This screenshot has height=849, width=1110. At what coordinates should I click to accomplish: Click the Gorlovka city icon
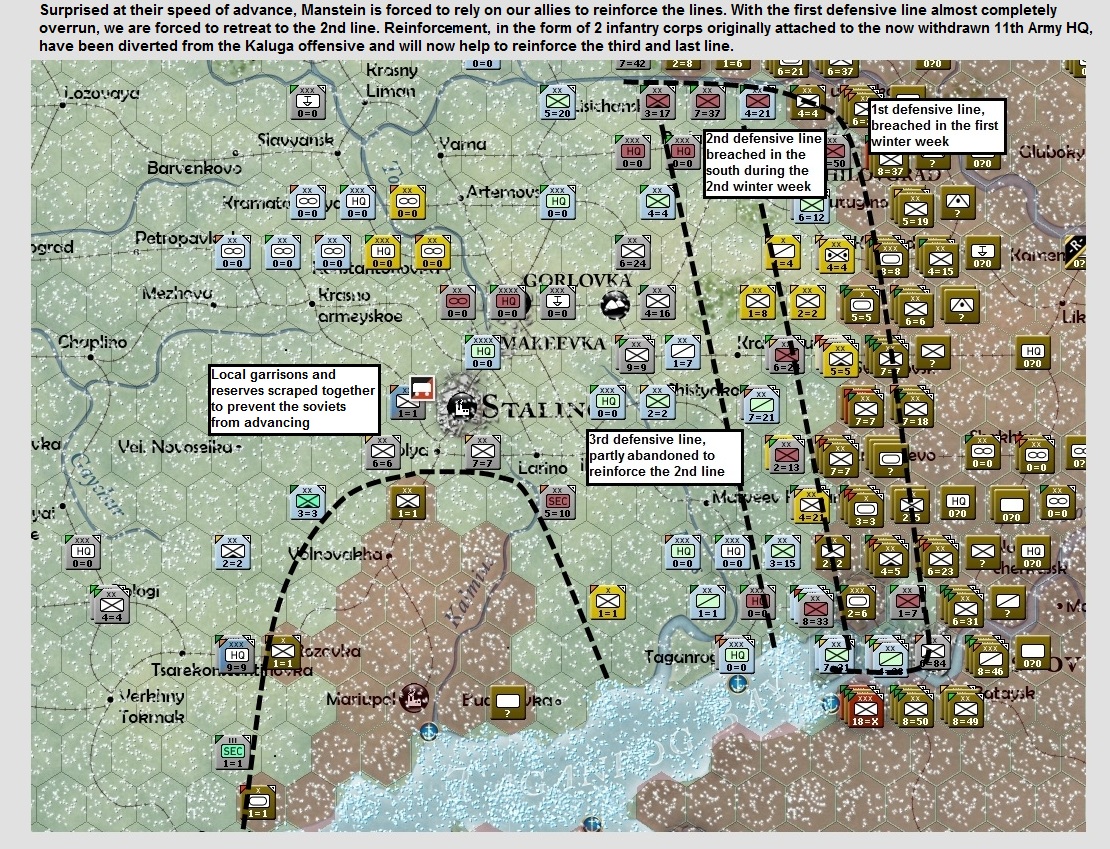pyautogui.click(x=614, y=305)
